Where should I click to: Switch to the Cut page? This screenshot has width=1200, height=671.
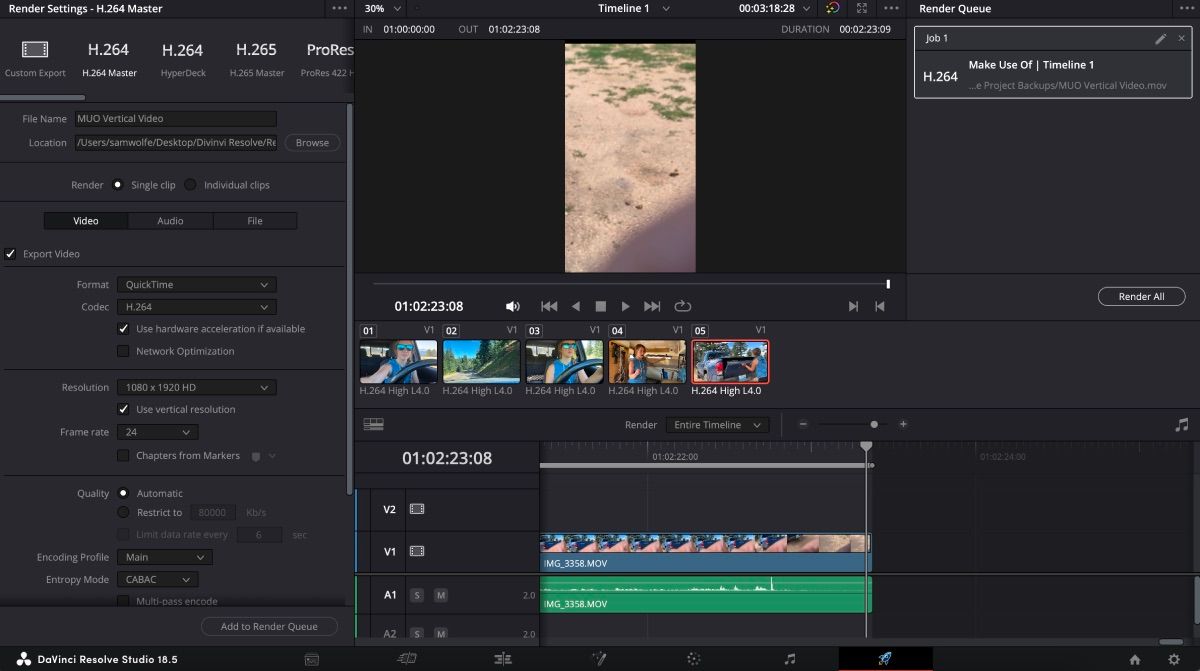click(x=407, y=658)
